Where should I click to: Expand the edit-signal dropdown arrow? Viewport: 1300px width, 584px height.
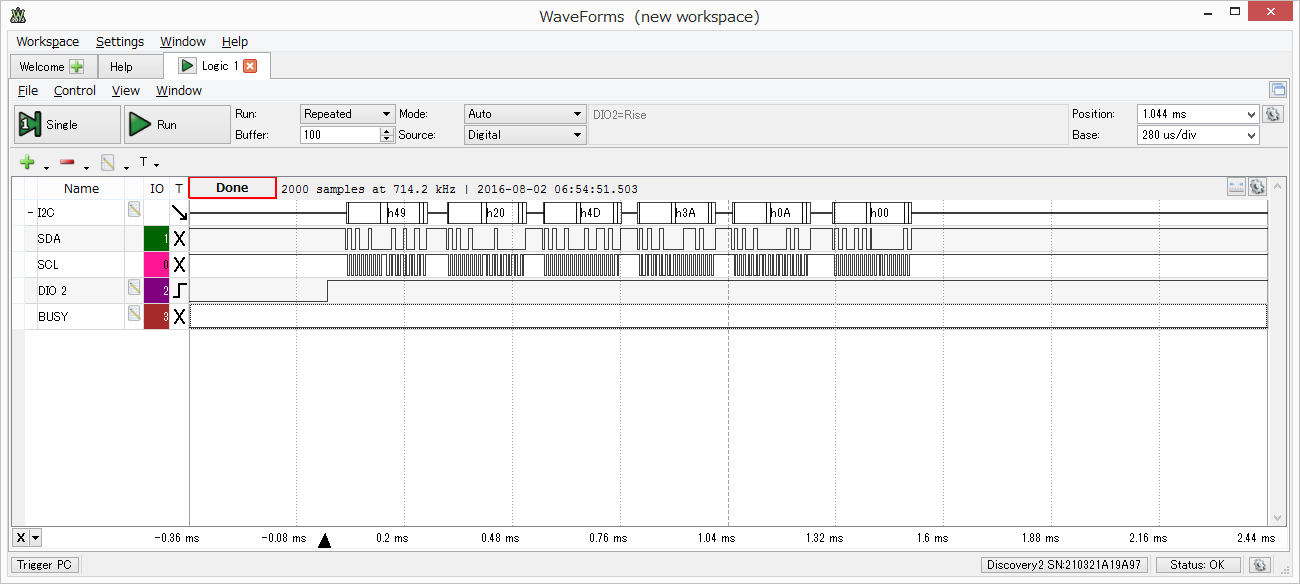click(x=126, y=166)
